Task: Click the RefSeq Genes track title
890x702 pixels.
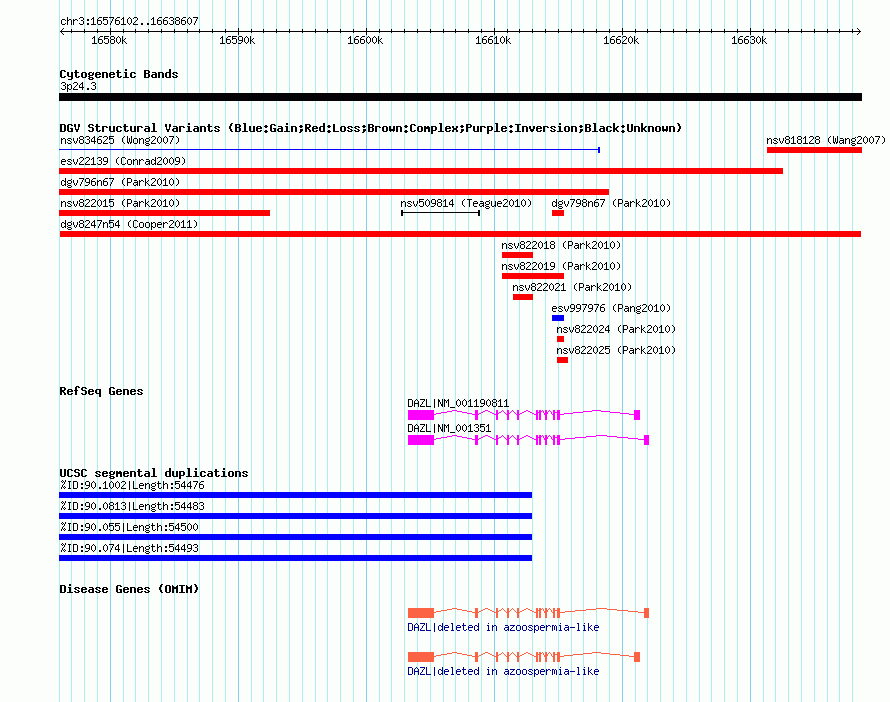Action: [x=101, y=391]
